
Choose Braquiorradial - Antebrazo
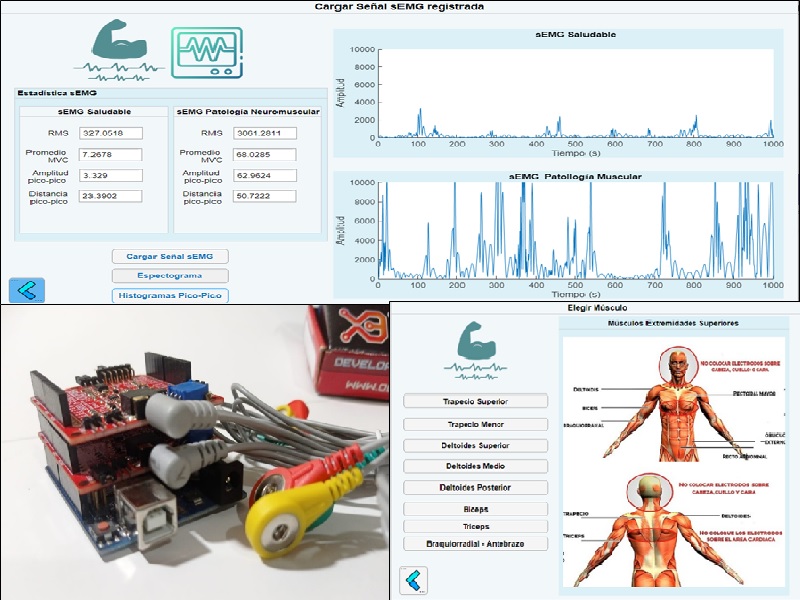click(476, 543)
